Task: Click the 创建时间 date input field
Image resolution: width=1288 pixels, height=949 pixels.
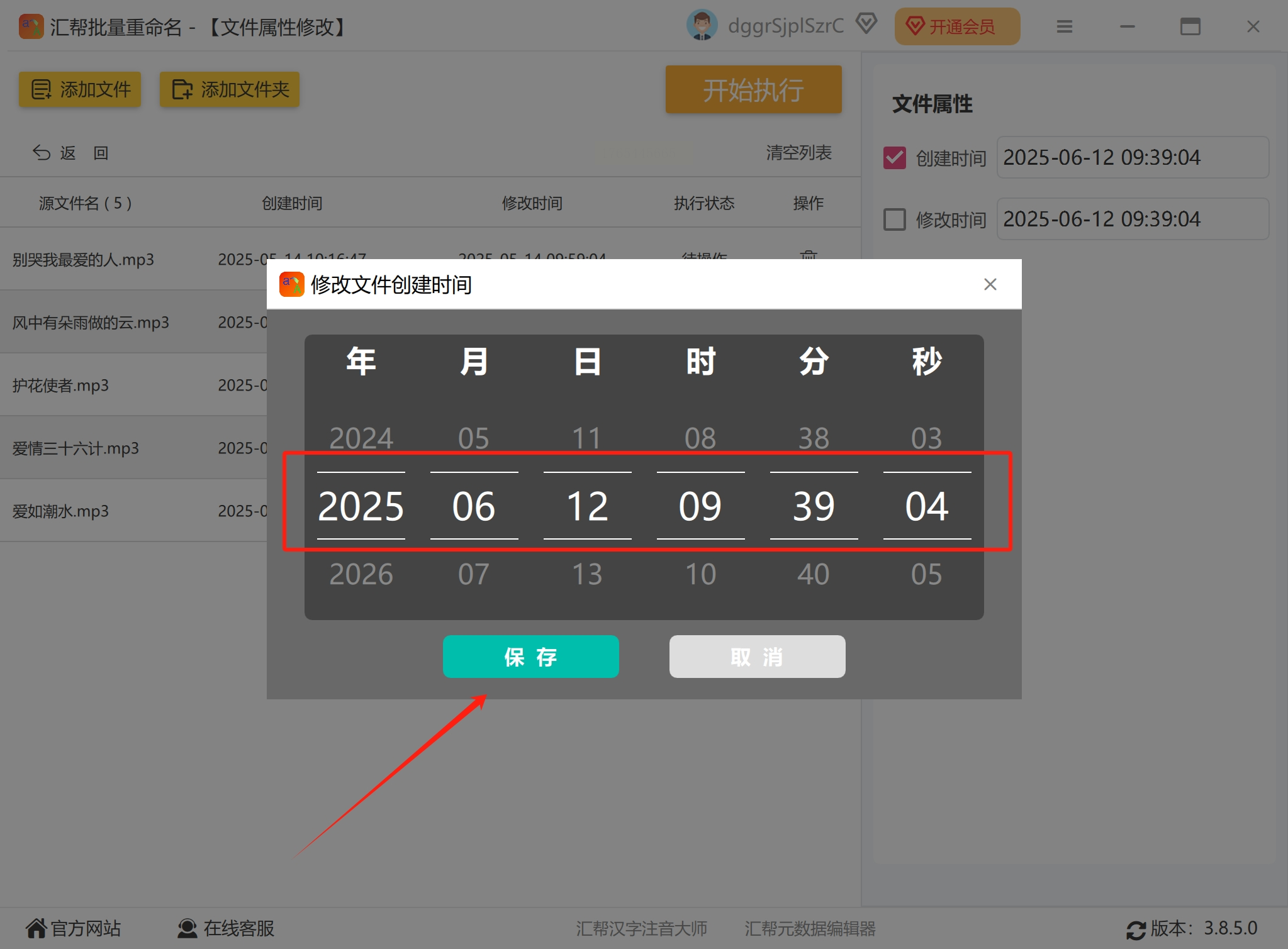Action: point(1132,157)
